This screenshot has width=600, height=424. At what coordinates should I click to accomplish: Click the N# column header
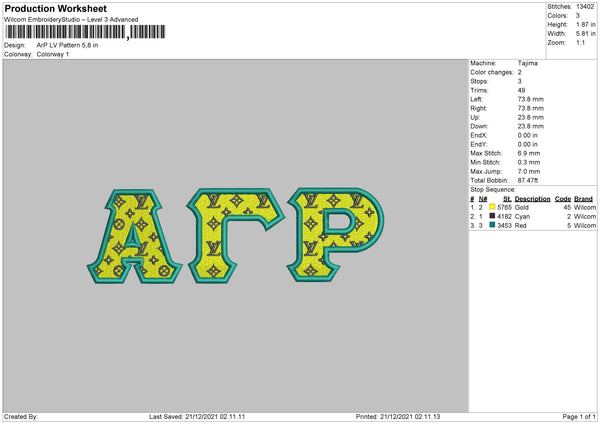[483, 199]
